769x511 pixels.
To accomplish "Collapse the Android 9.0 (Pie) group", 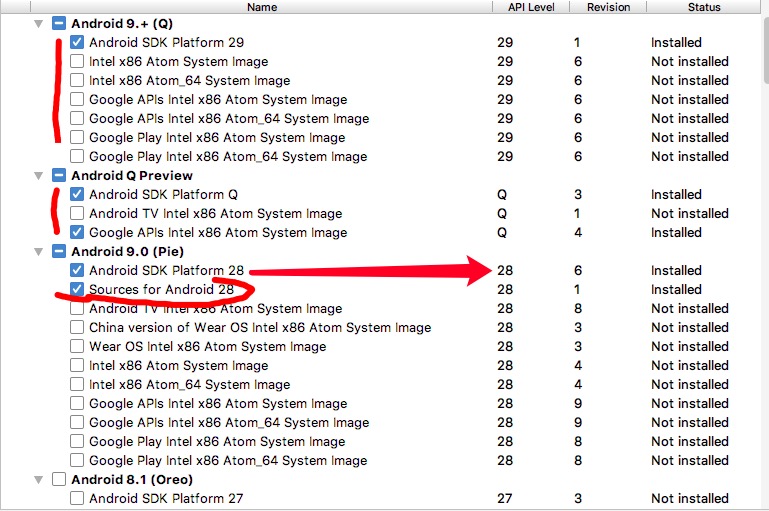I will 39,252.
